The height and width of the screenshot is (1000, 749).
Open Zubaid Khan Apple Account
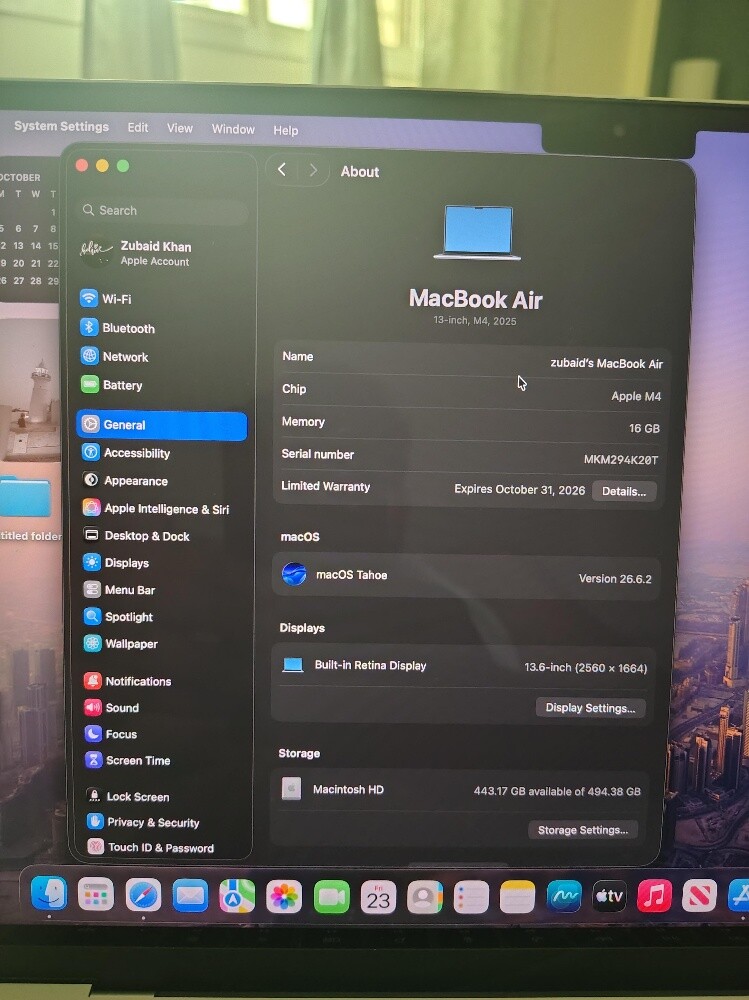(136, 253)
